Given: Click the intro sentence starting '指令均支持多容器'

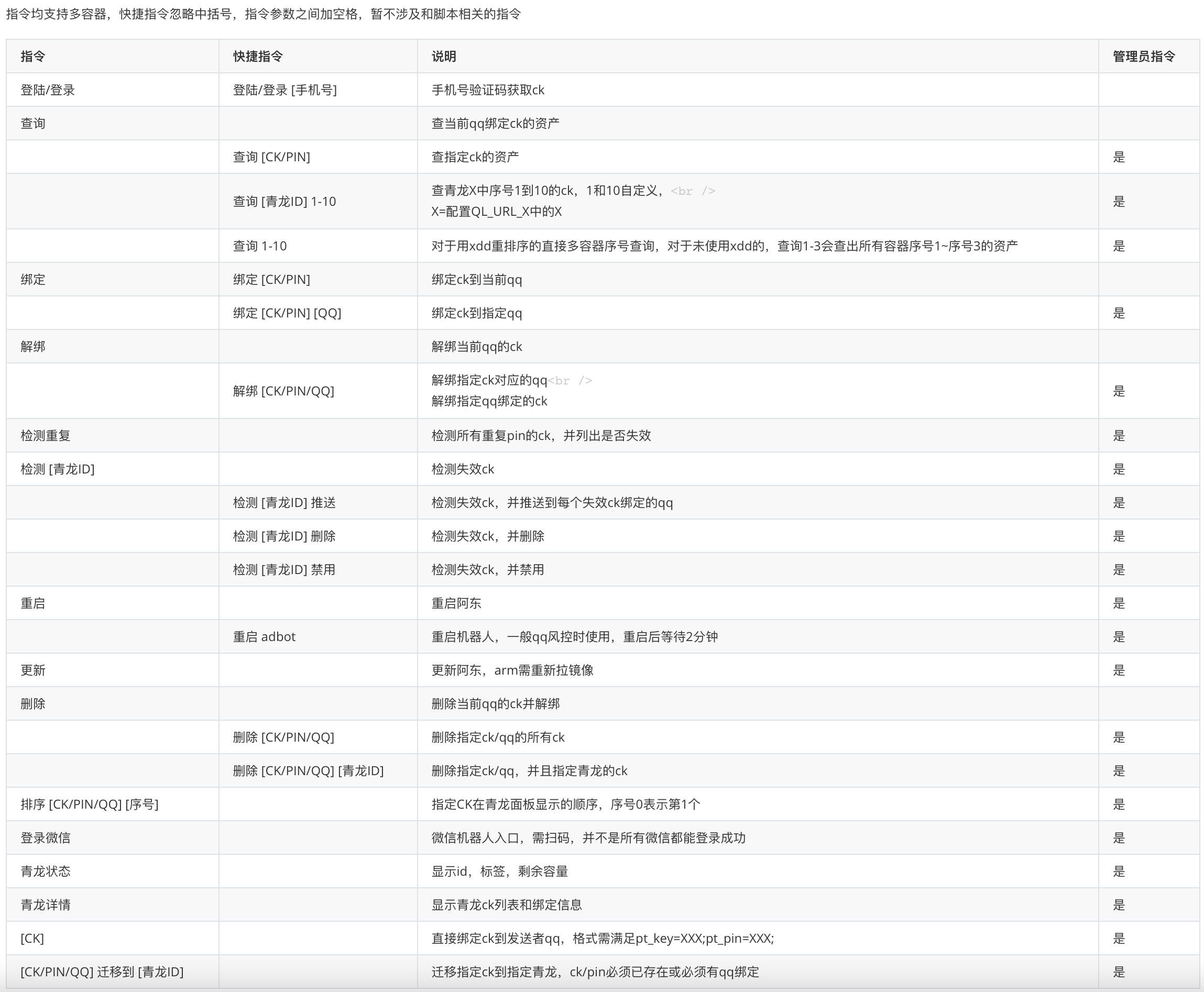Looking at the screenshot, I should click(x=264, y=14).
